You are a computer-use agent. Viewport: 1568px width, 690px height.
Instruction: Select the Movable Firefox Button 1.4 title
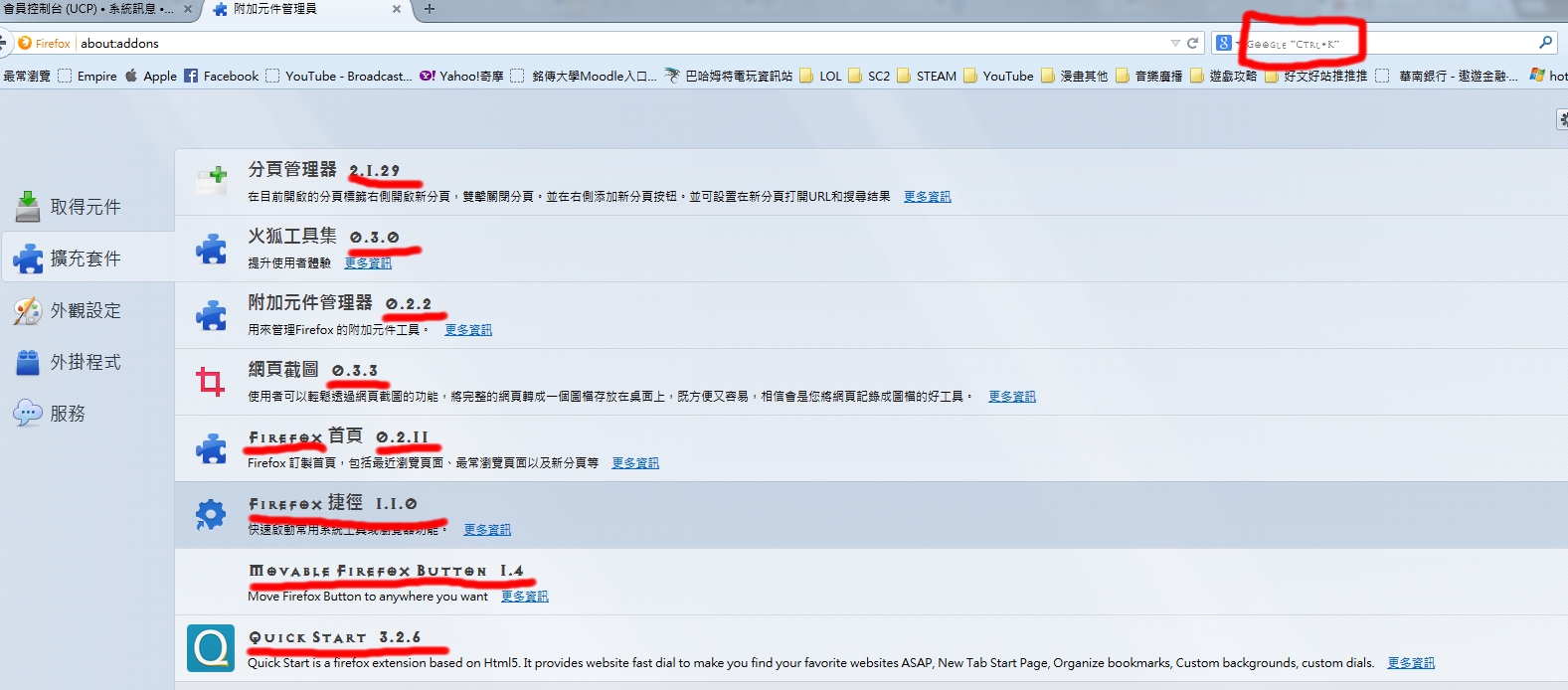pos(386,571)
